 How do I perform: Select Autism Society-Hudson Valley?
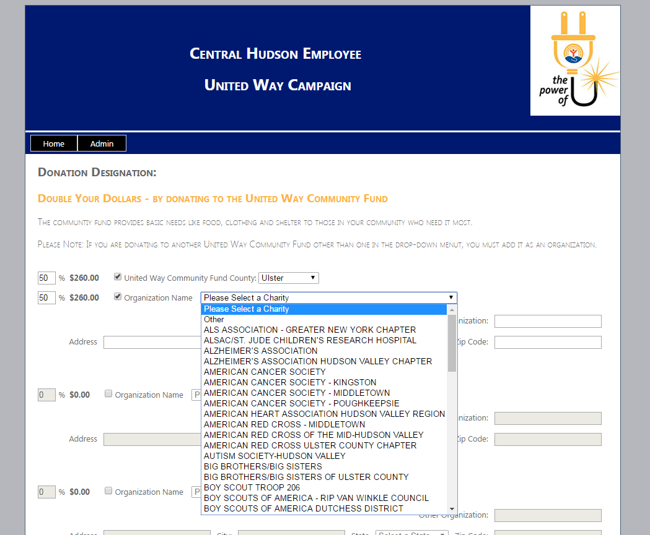click(324, 456)
